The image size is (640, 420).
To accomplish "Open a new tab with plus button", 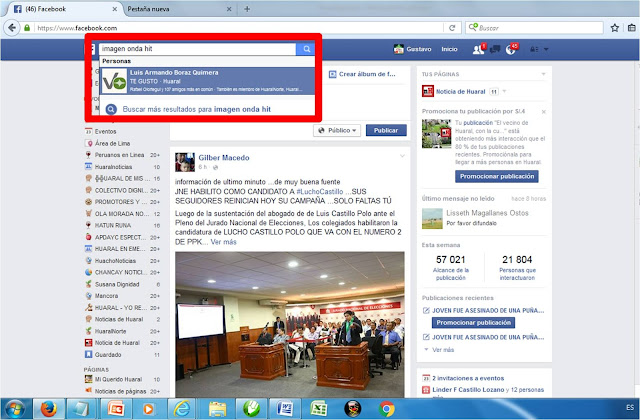I will tap(247, 9).
